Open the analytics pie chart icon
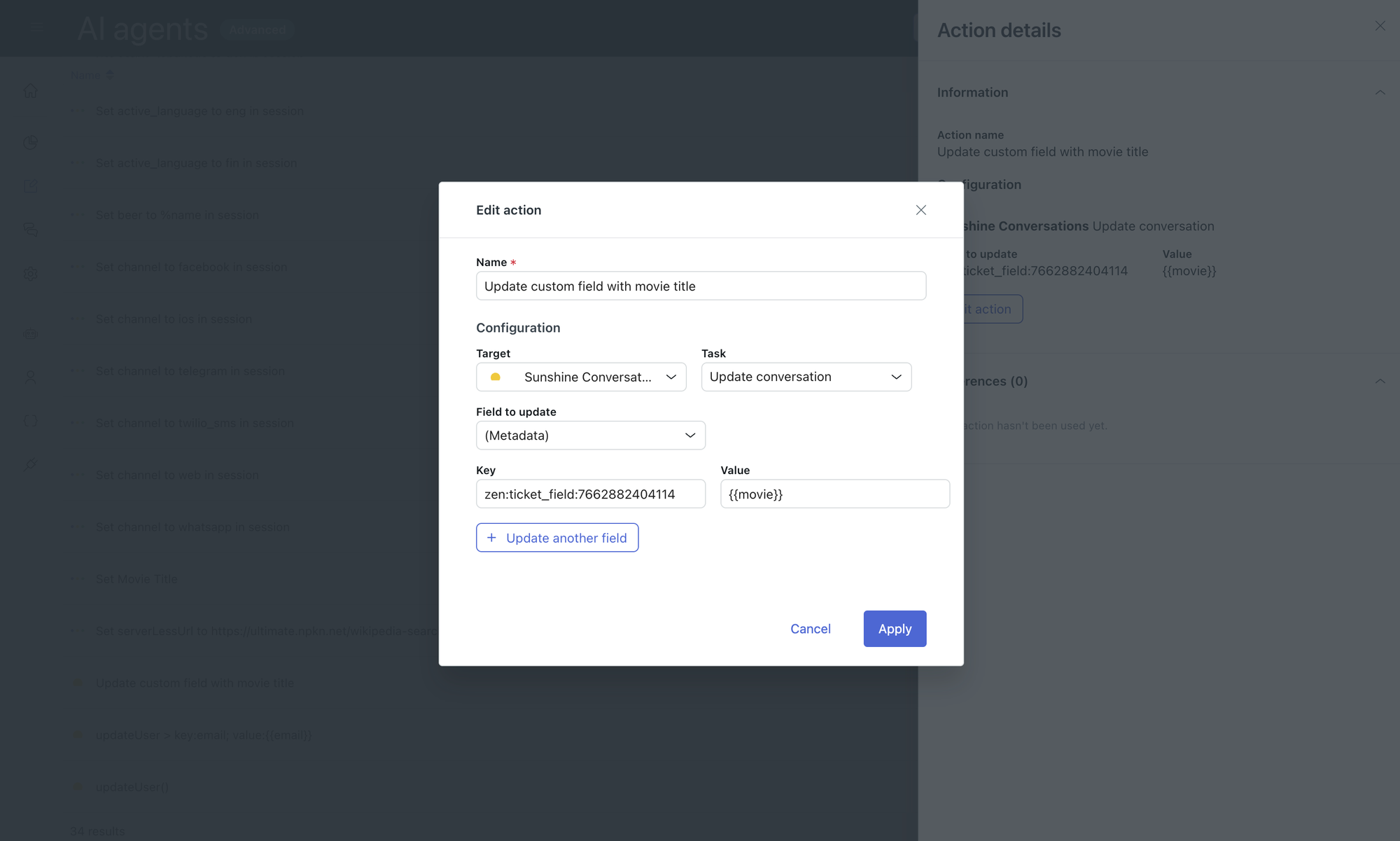The image size is (1400, 841). [x=31, y=143]
